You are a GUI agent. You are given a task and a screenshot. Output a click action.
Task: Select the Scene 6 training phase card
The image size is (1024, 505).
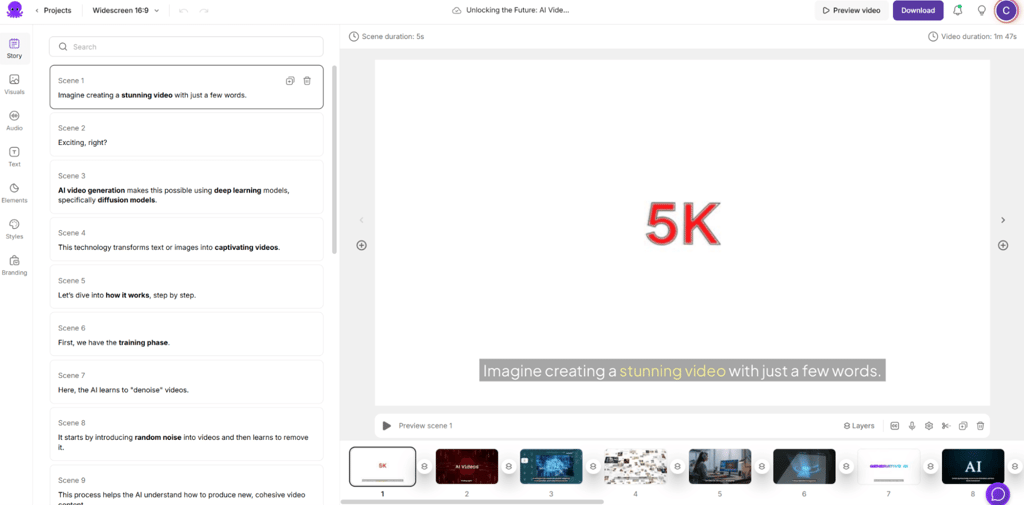point(186,334)
